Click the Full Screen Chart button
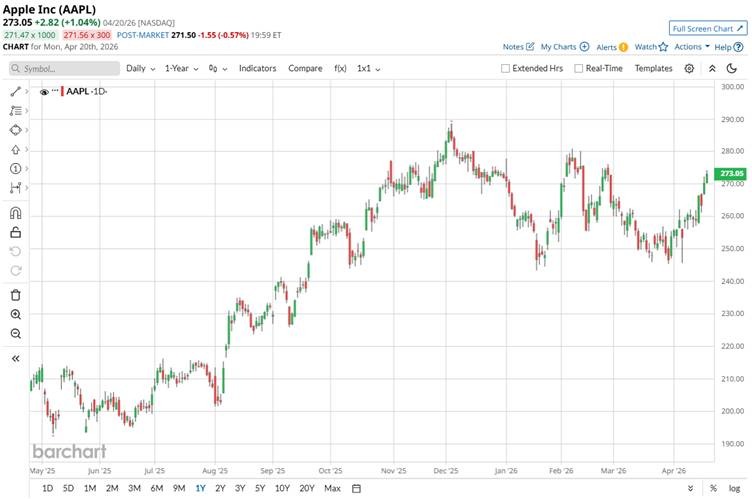752x499 pixels. point(707,28)
